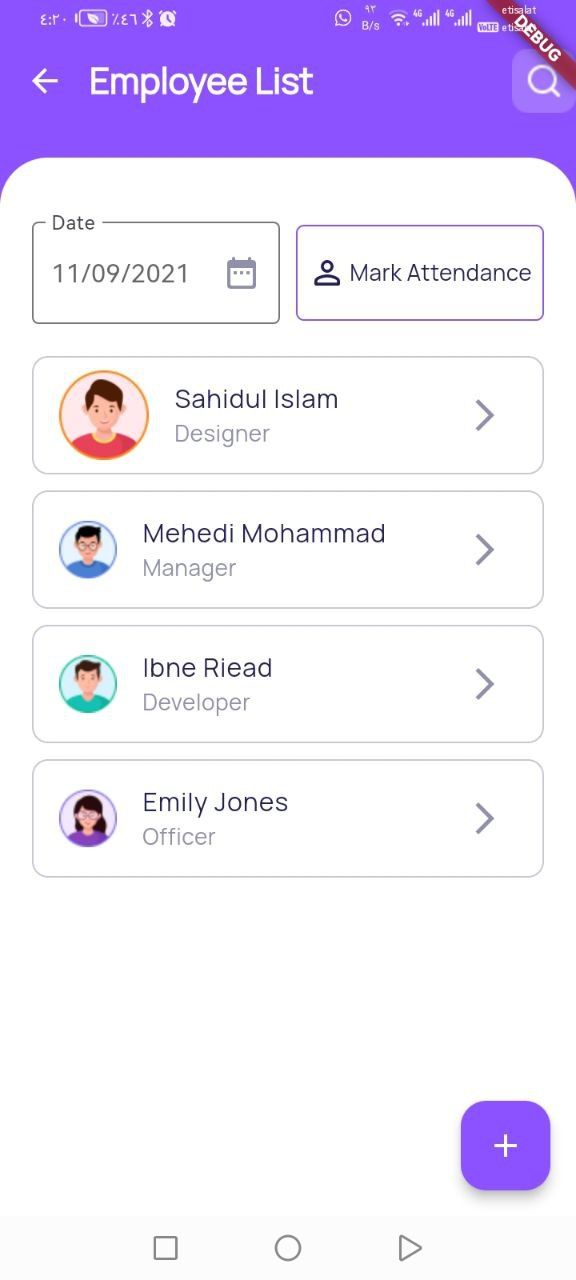Screen dimensions: 576x1280
Task: Expand Ibne Riead row chevron
Action: pyautogui.click(x=485, y=684)
